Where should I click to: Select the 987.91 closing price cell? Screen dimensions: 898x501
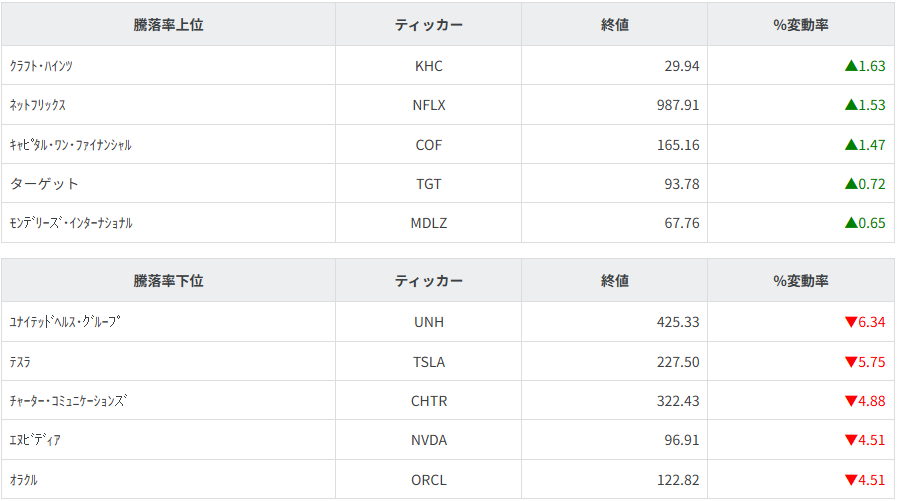(677, 105)
